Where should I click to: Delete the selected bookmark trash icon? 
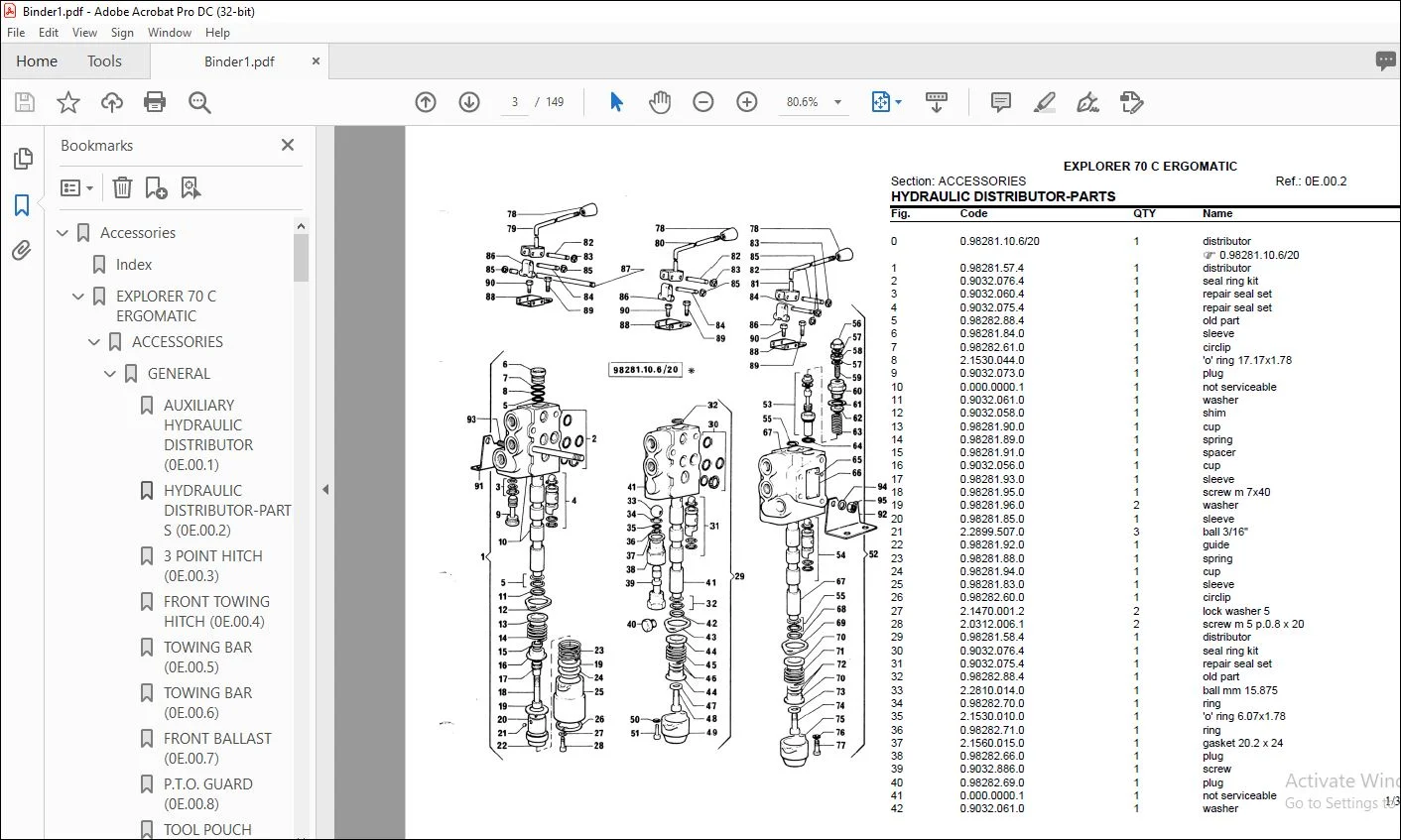[x=122, y=187]
